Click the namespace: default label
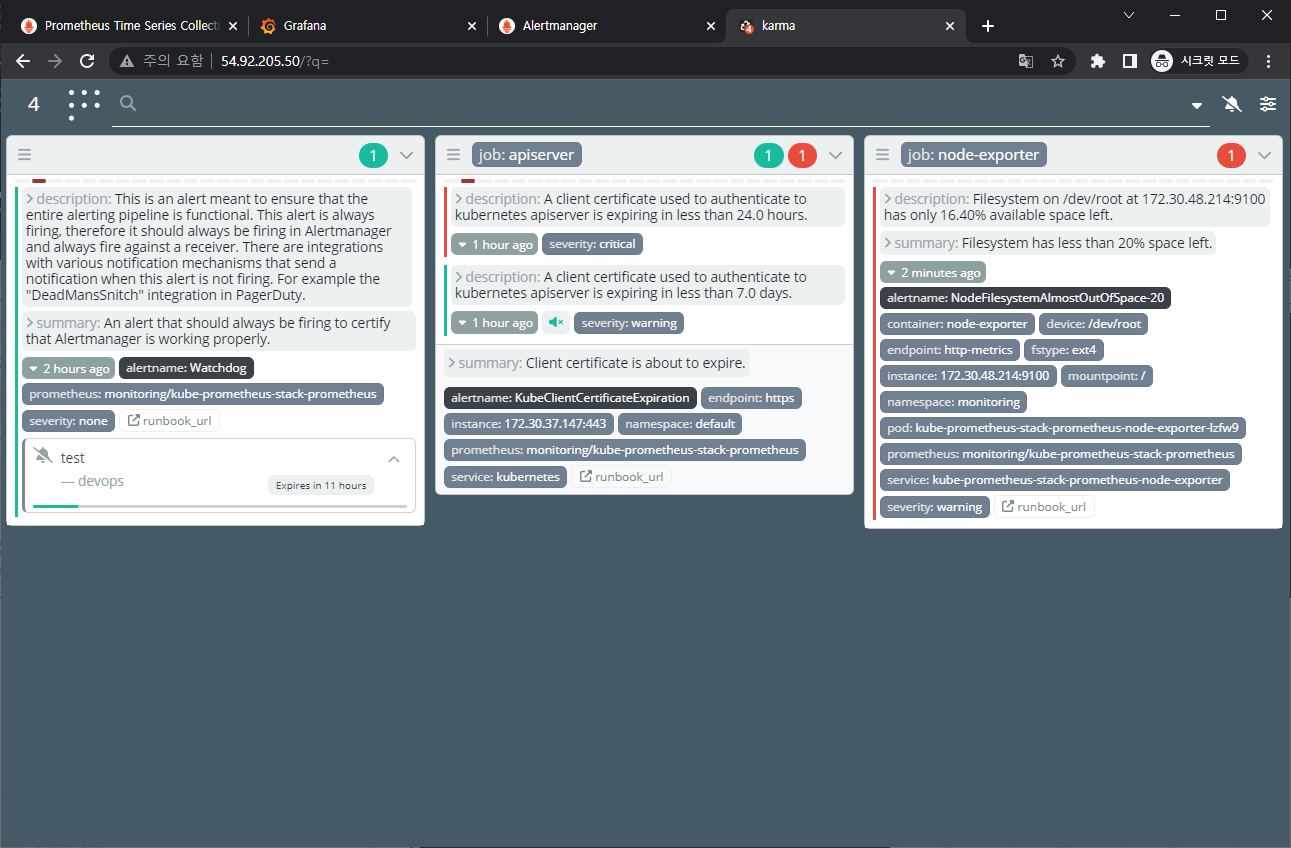Image resolution: width=1291 pixels, height=848 pixels. 680,424
